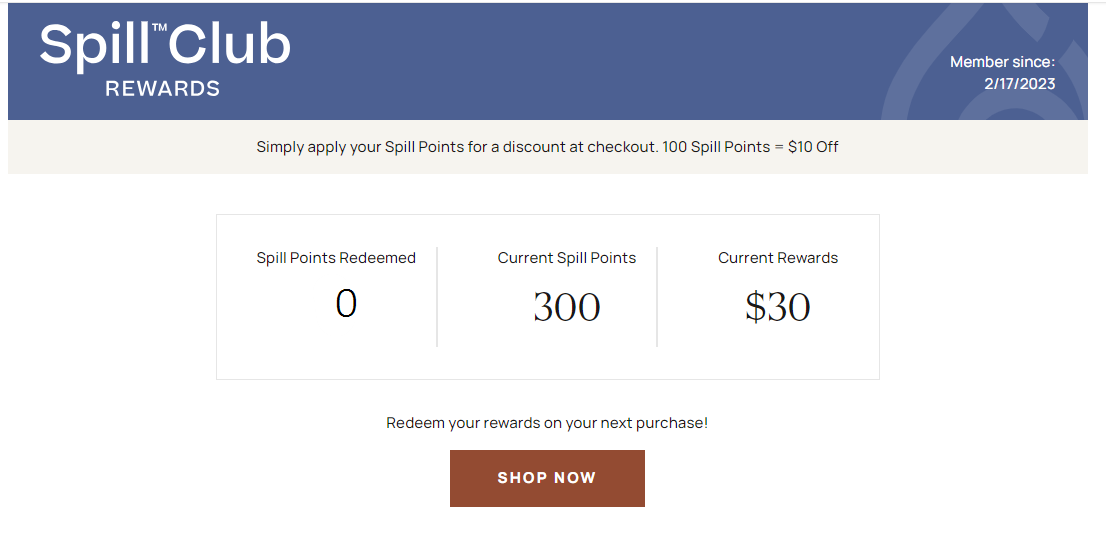This screenshot has width=1106, height=536.
Task: Click the redeemed points value 0
Action: [x=346, y=304]
